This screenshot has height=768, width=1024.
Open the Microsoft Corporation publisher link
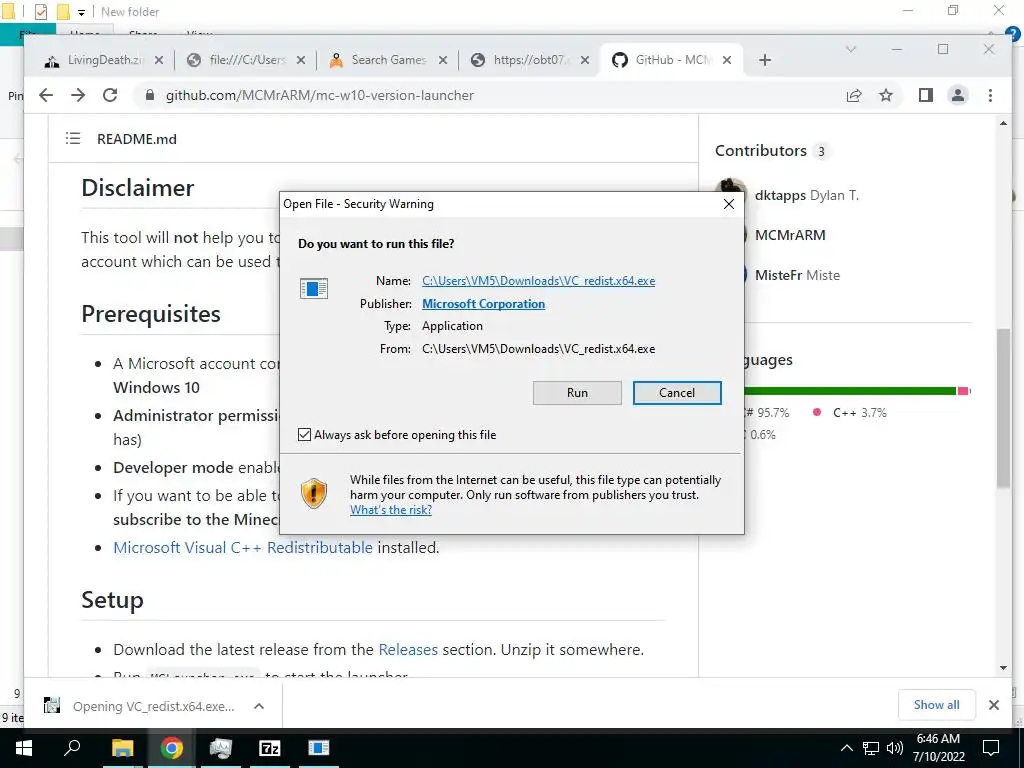(483, 304)
